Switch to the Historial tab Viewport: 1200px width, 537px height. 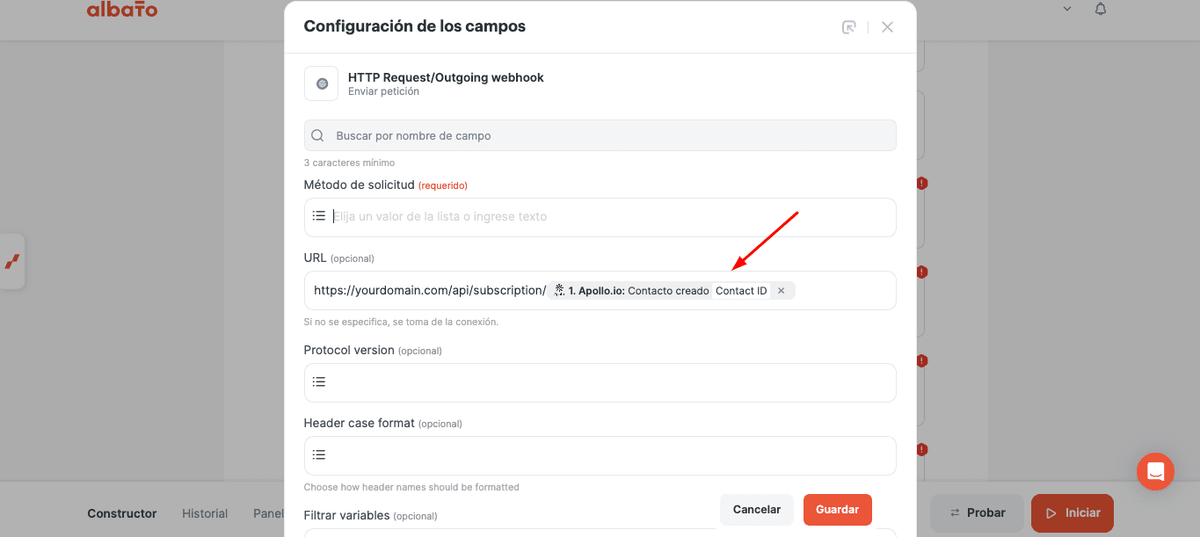tap(205, 513)
